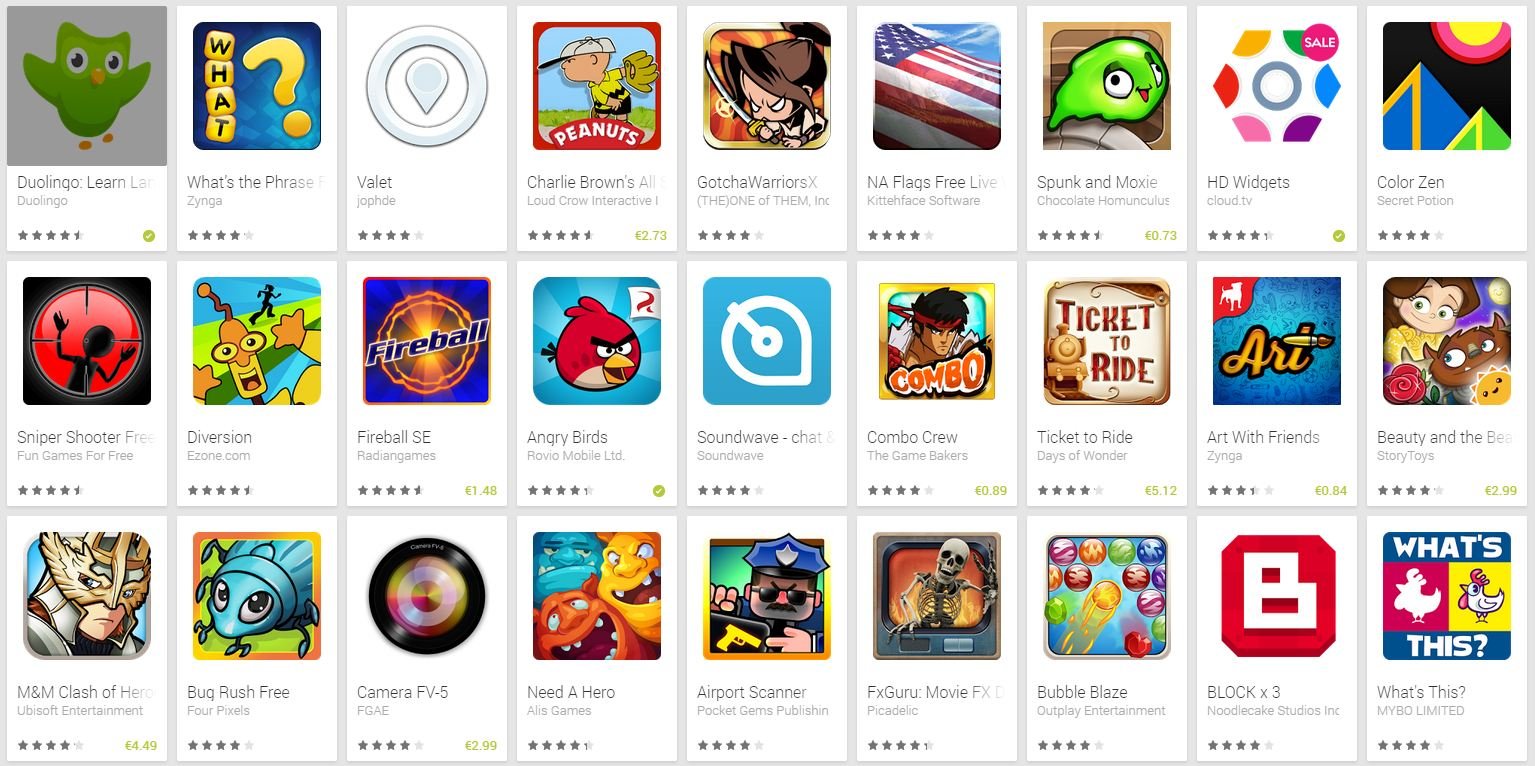Open the Soundwave blue app icon
The image size is (1535, 766).
pos(767,341)
